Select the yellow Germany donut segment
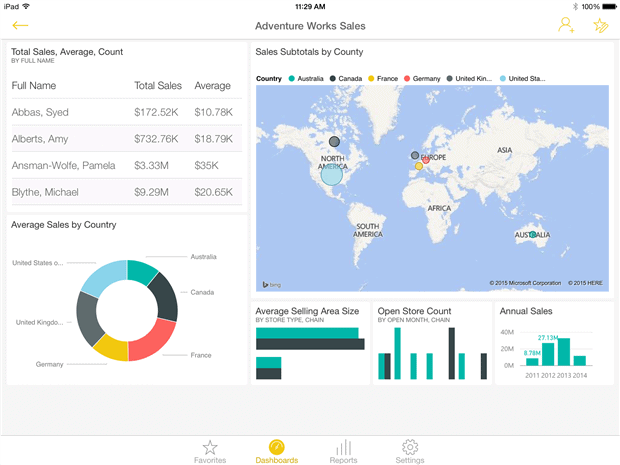 pyautogui.click(x=110, y=348)
